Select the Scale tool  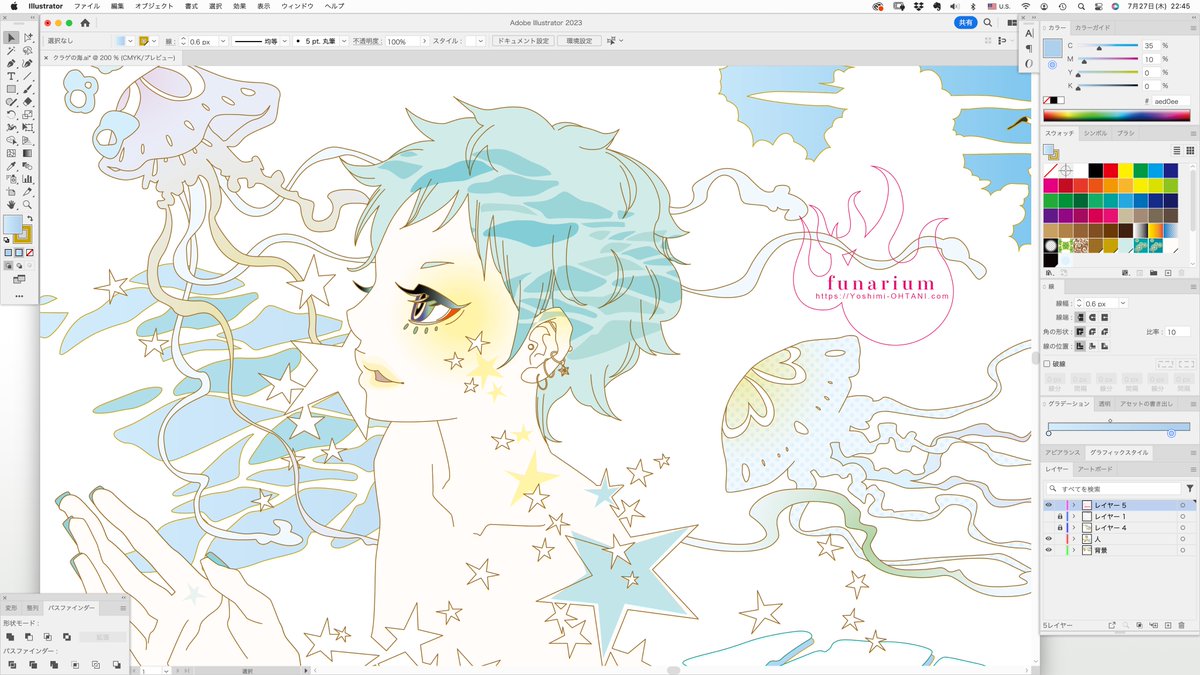(28, 114)
